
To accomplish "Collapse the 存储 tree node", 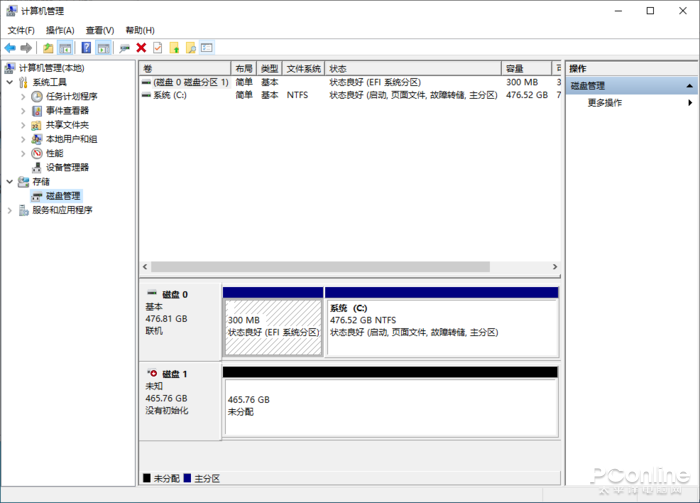I will point(10,182).
